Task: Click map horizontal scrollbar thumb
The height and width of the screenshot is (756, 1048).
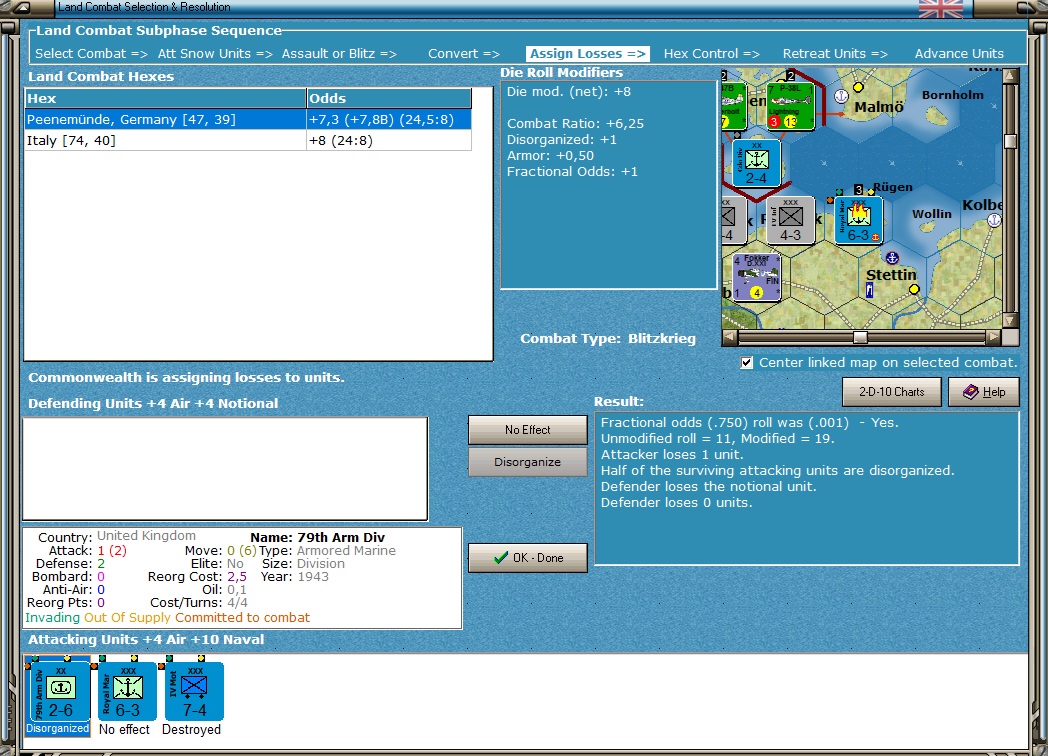Action: click(x=860, y=337)
